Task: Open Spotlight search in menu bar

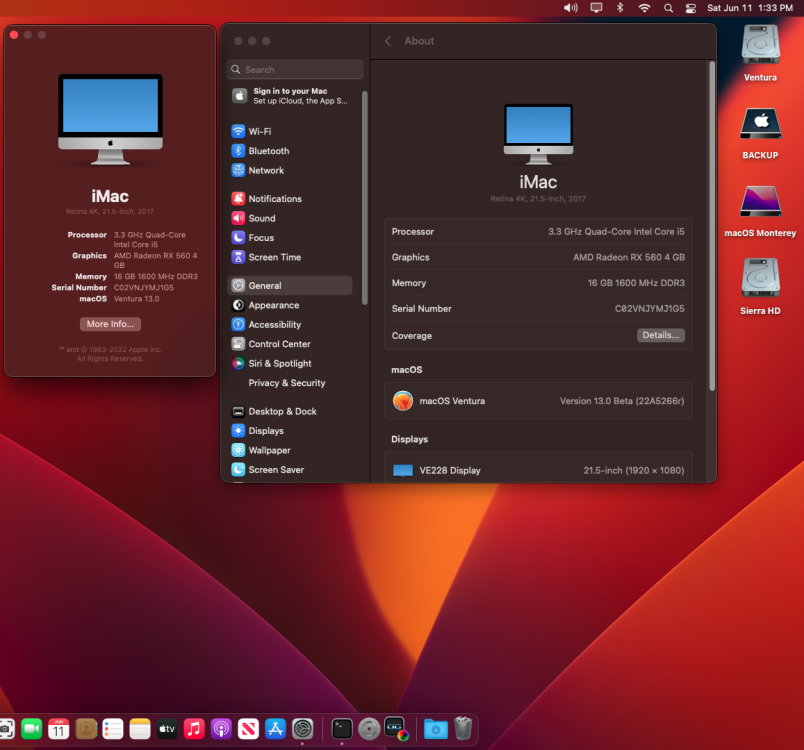Action: coord(668,8)
